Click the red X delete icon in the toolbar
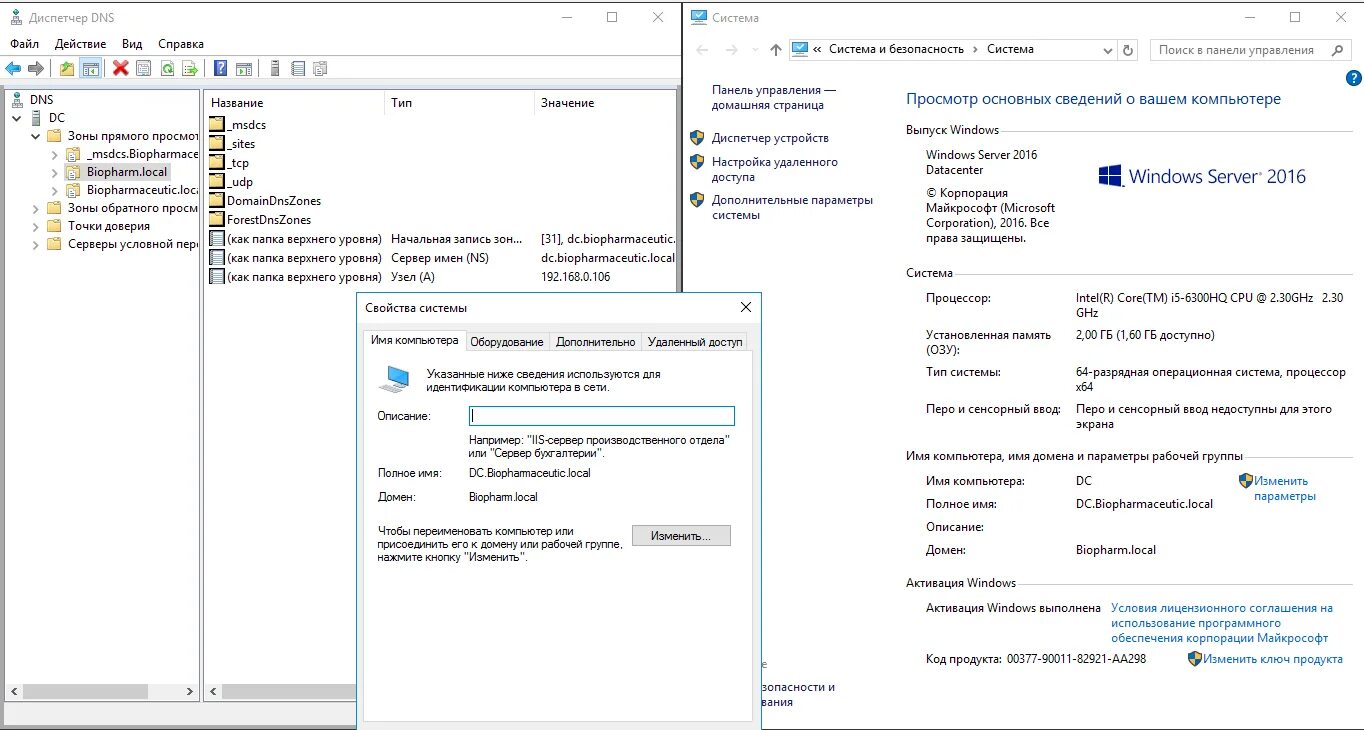This screenshot has height=730, width=1364. coord(121,68)
